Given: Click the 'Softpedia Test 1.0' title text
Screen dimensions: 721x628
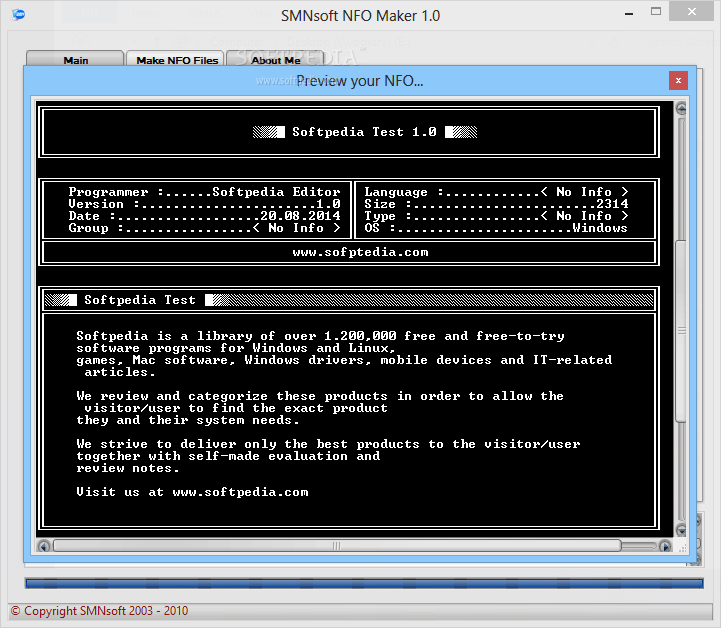Looking at the screenshot, I should 364,132.
